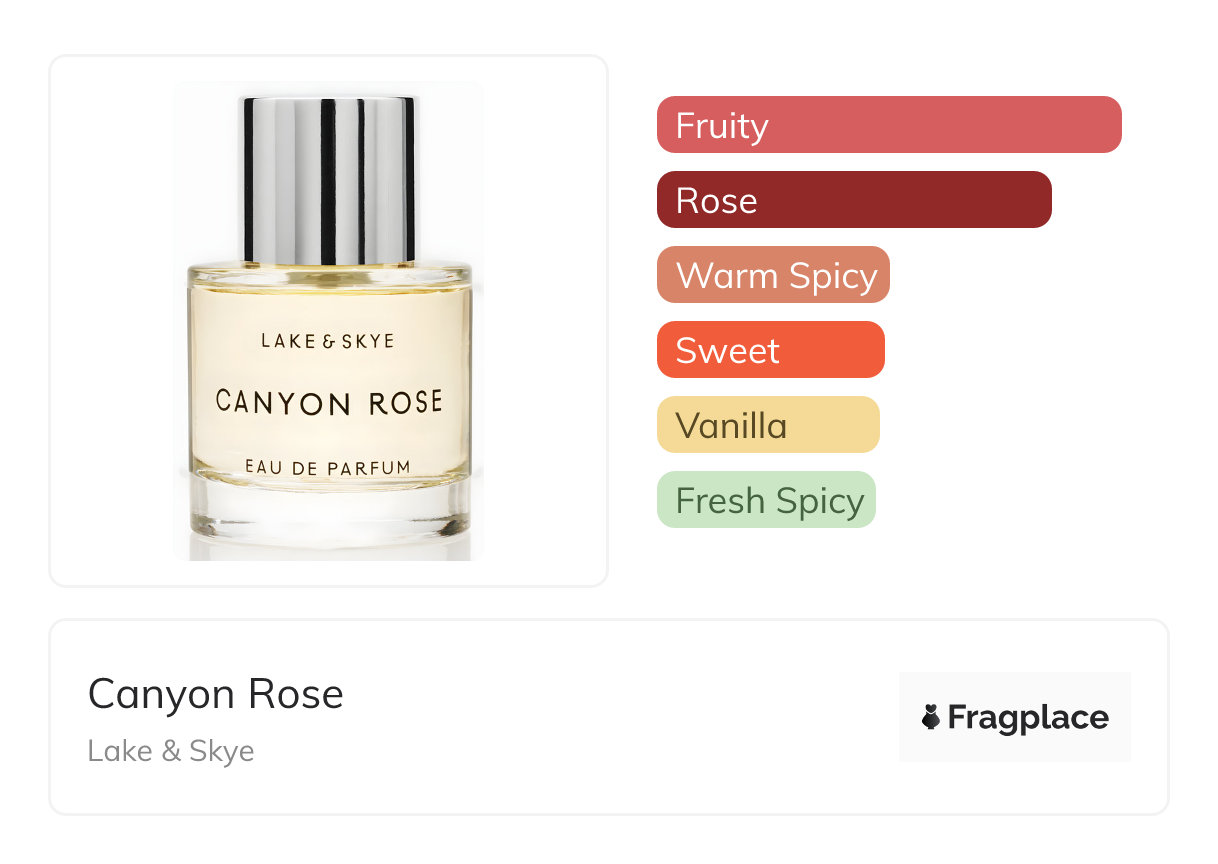
Task: Click the silver cap of the perfume bottle
Action: (329, 179)
